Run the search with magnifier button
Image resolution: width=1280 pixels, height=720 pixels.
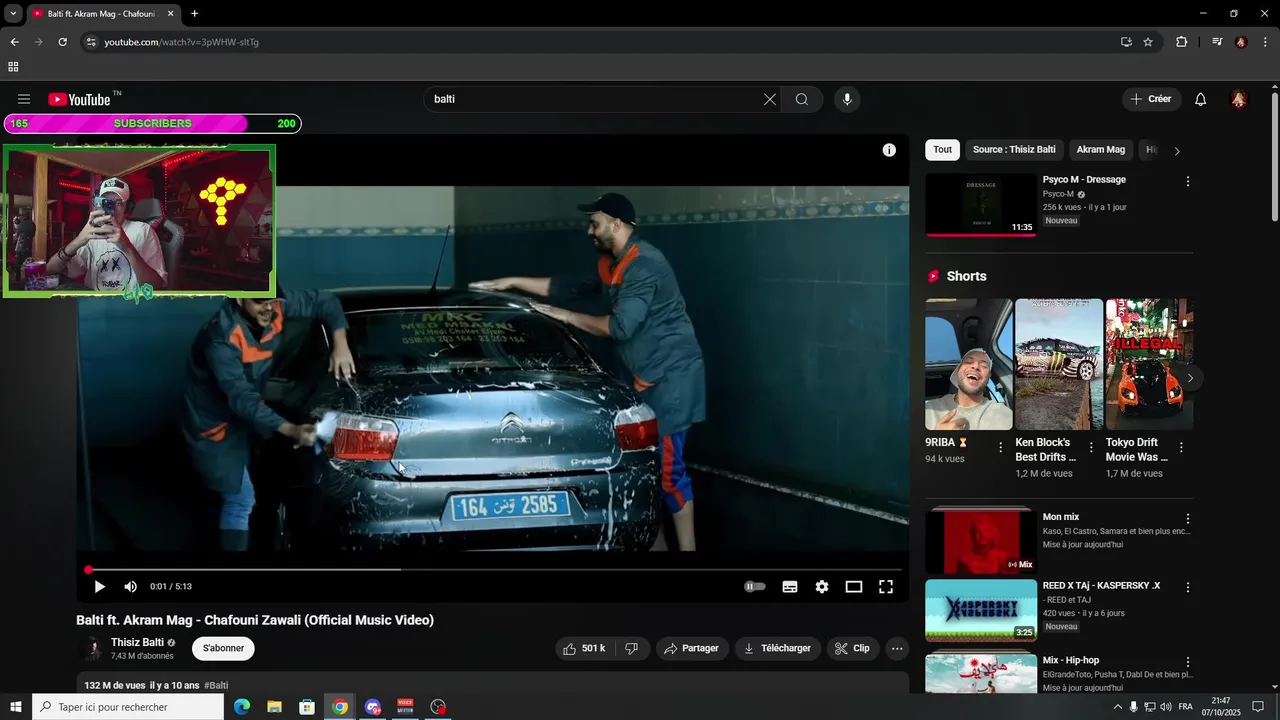[802, 99]
